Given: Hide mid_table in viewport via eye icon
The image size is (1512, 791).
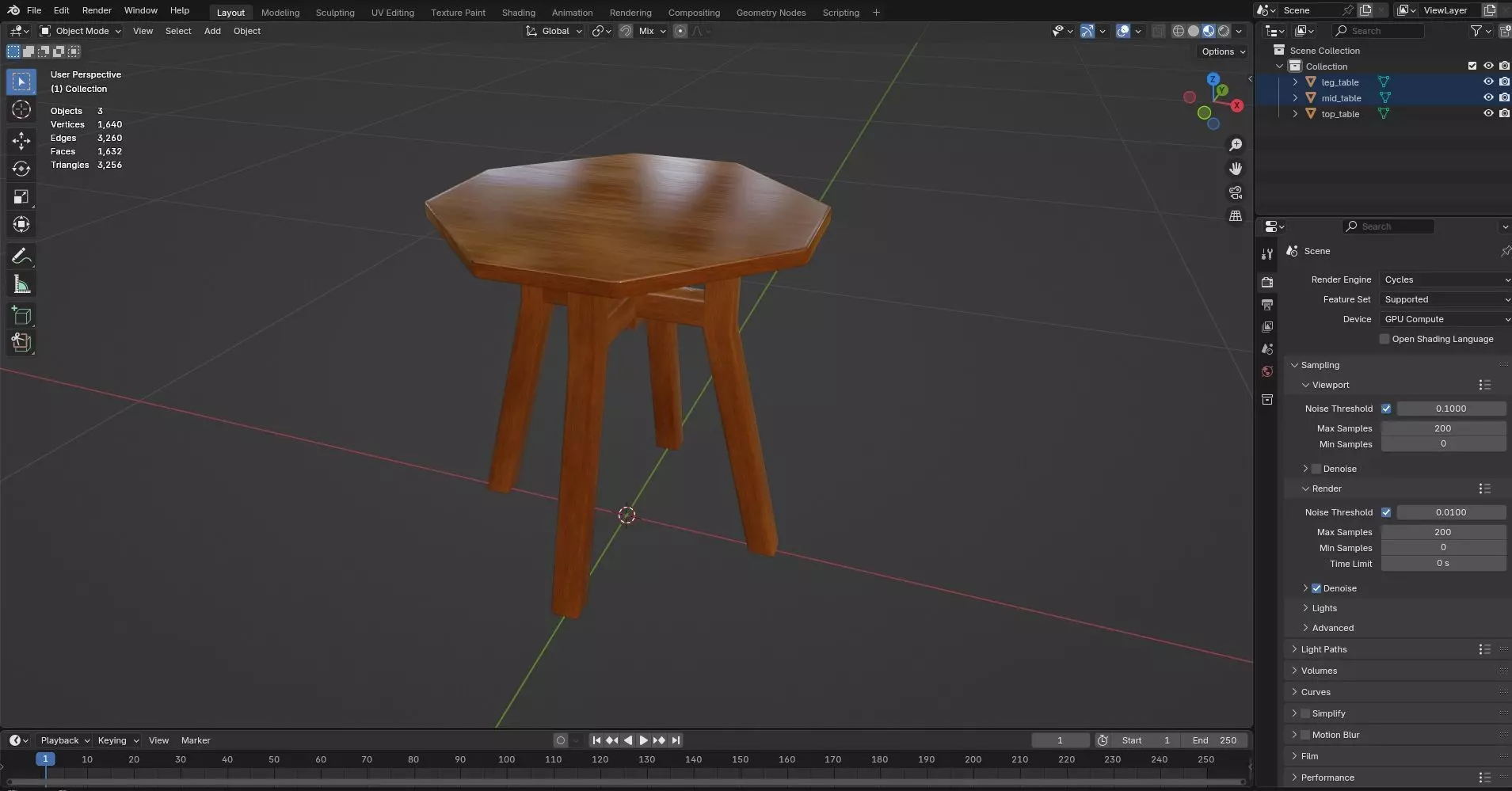Looking at the screenshot, I should pos(1488,98).
